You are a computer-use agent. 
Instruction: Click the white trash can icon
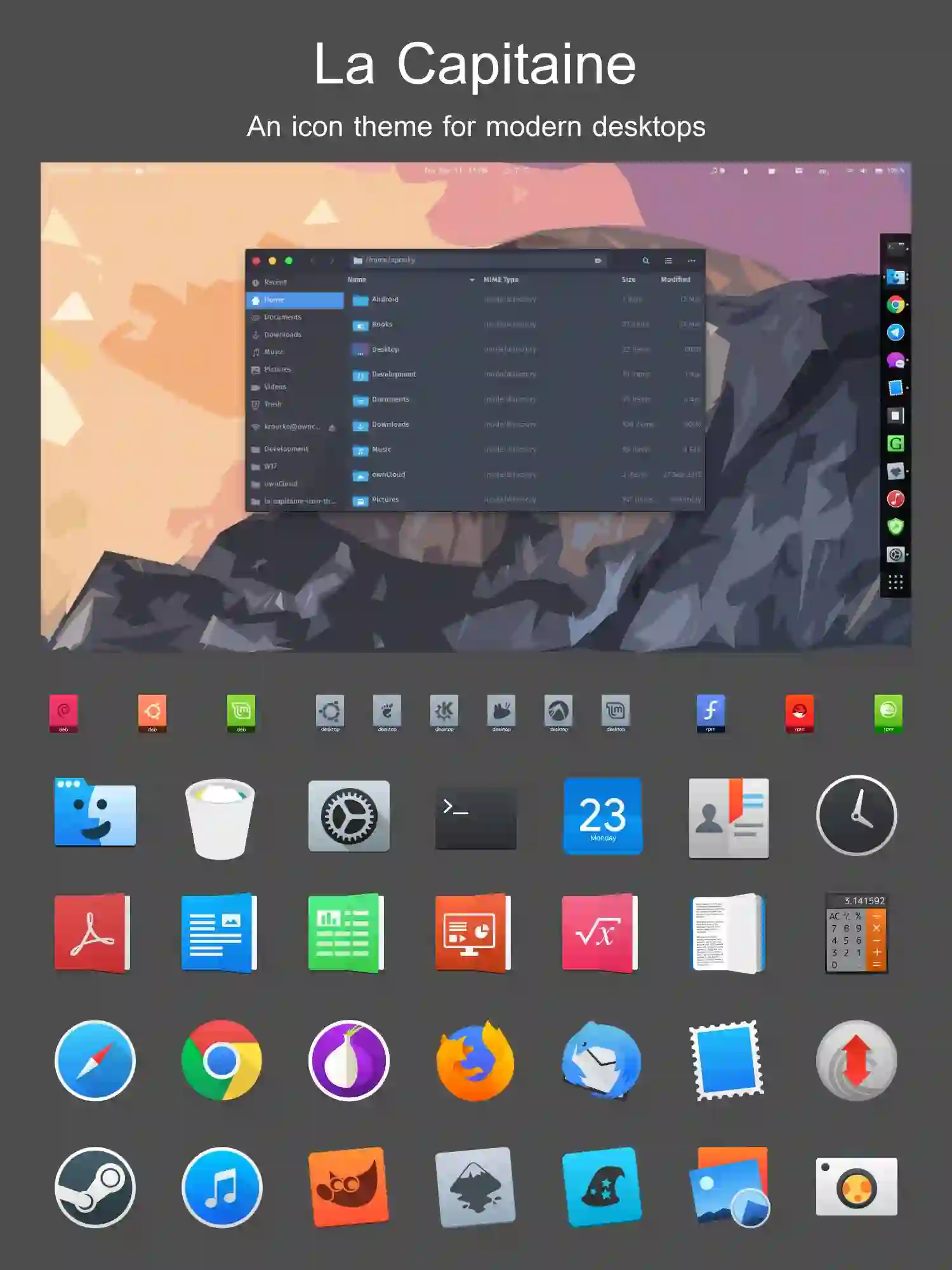pos(220,819)
